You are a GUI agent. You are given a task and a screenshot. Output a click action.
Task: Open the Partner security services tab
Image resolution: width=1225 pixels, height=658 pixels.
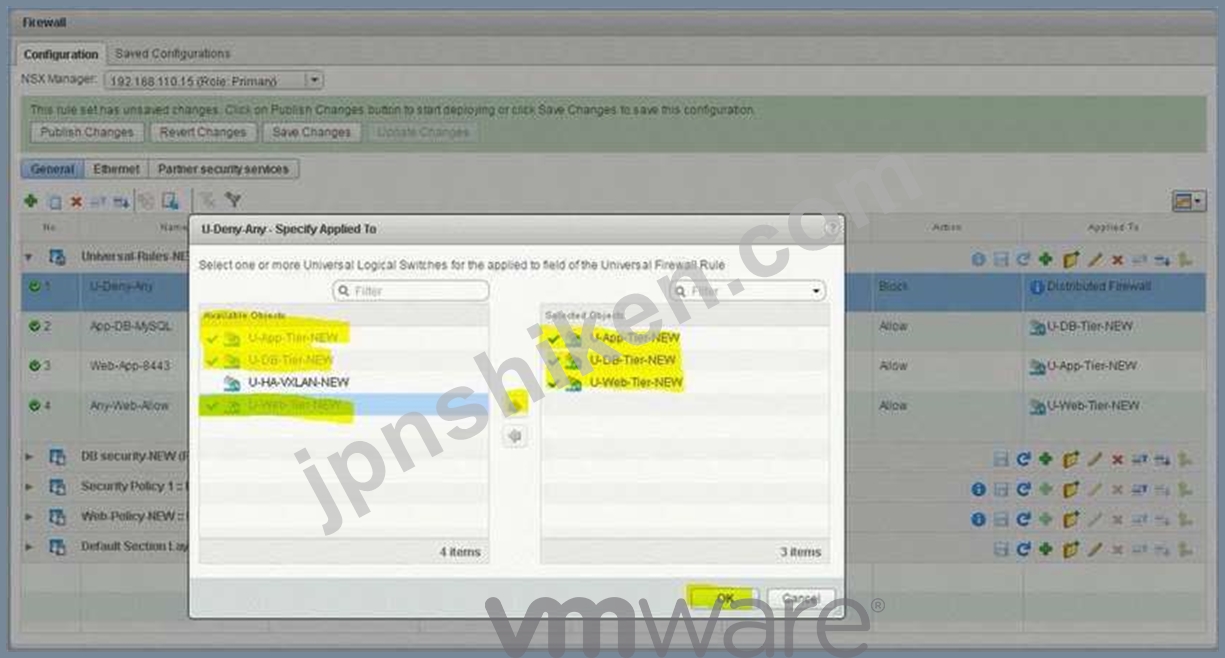click(x=223, y=169)
